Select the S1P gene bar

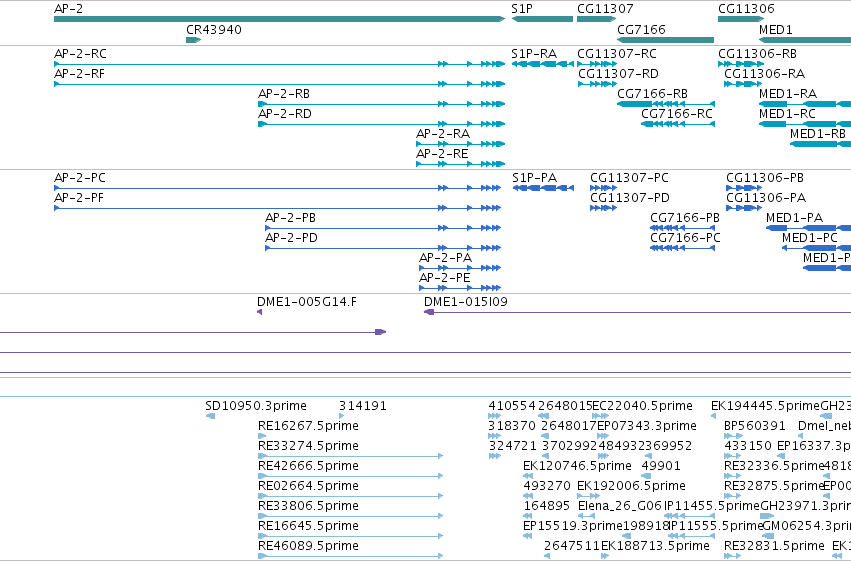click(542, 19)
